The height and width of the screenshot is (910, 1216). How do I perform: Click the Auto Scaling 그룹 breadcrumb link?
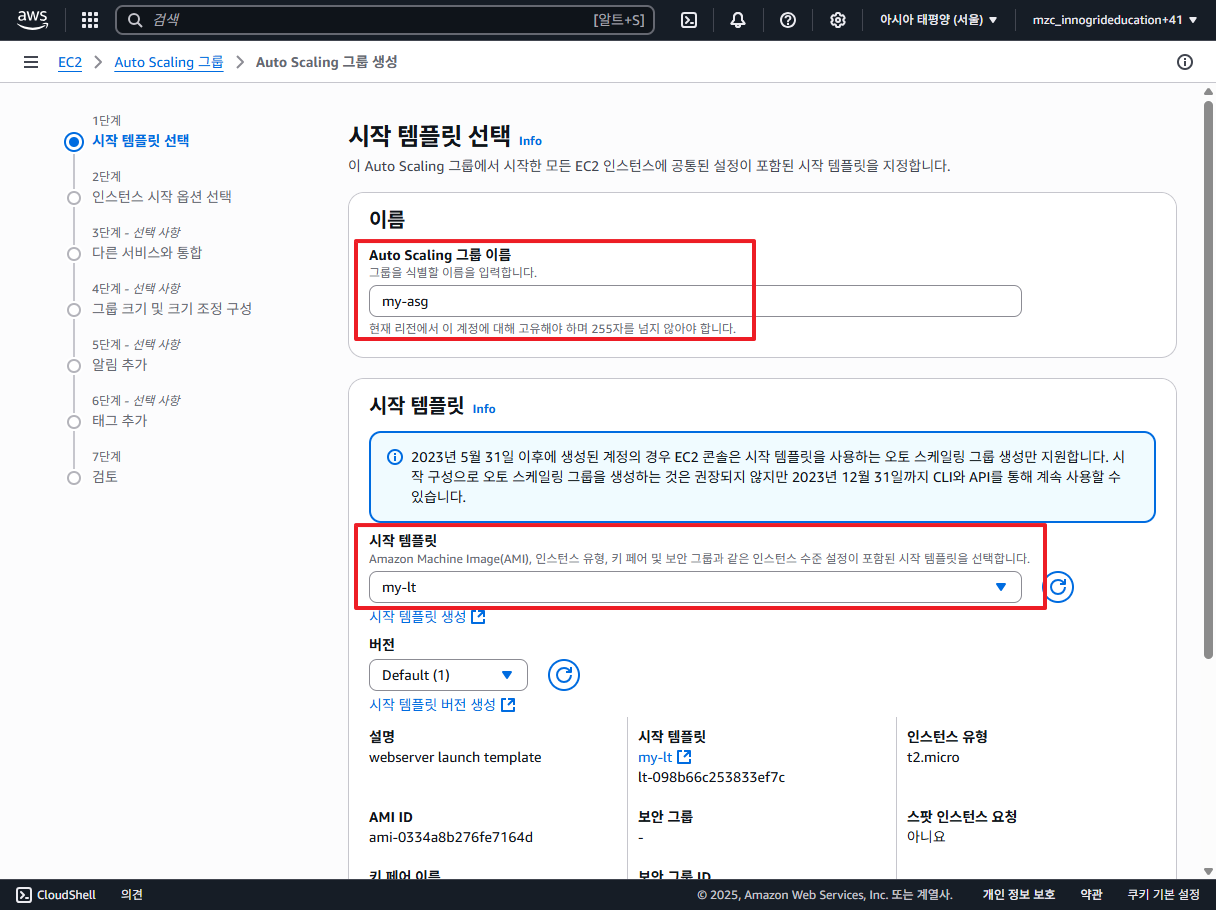[169, 62]
